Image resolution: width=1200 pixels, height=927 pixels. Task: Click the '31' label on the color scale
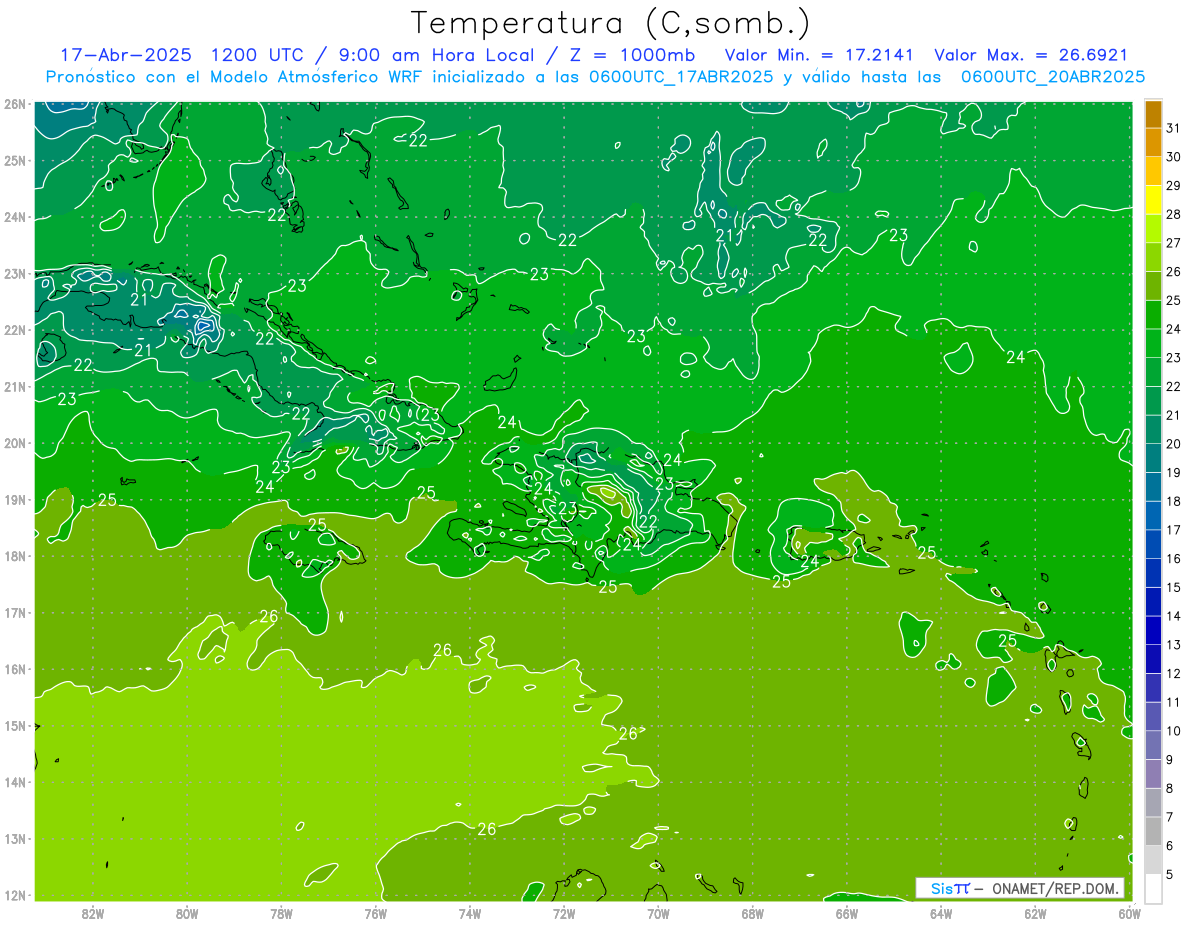tap(1174, 128)
